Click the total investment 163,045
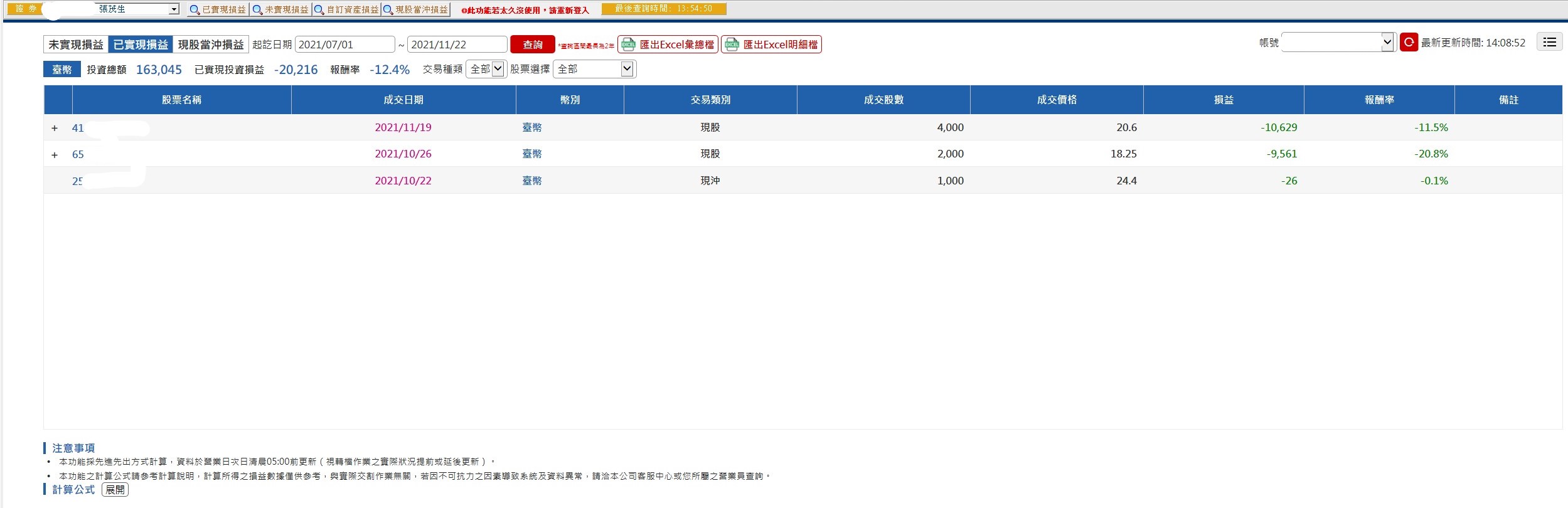This screenshot has height=508, width=1568. click(159, 70)
